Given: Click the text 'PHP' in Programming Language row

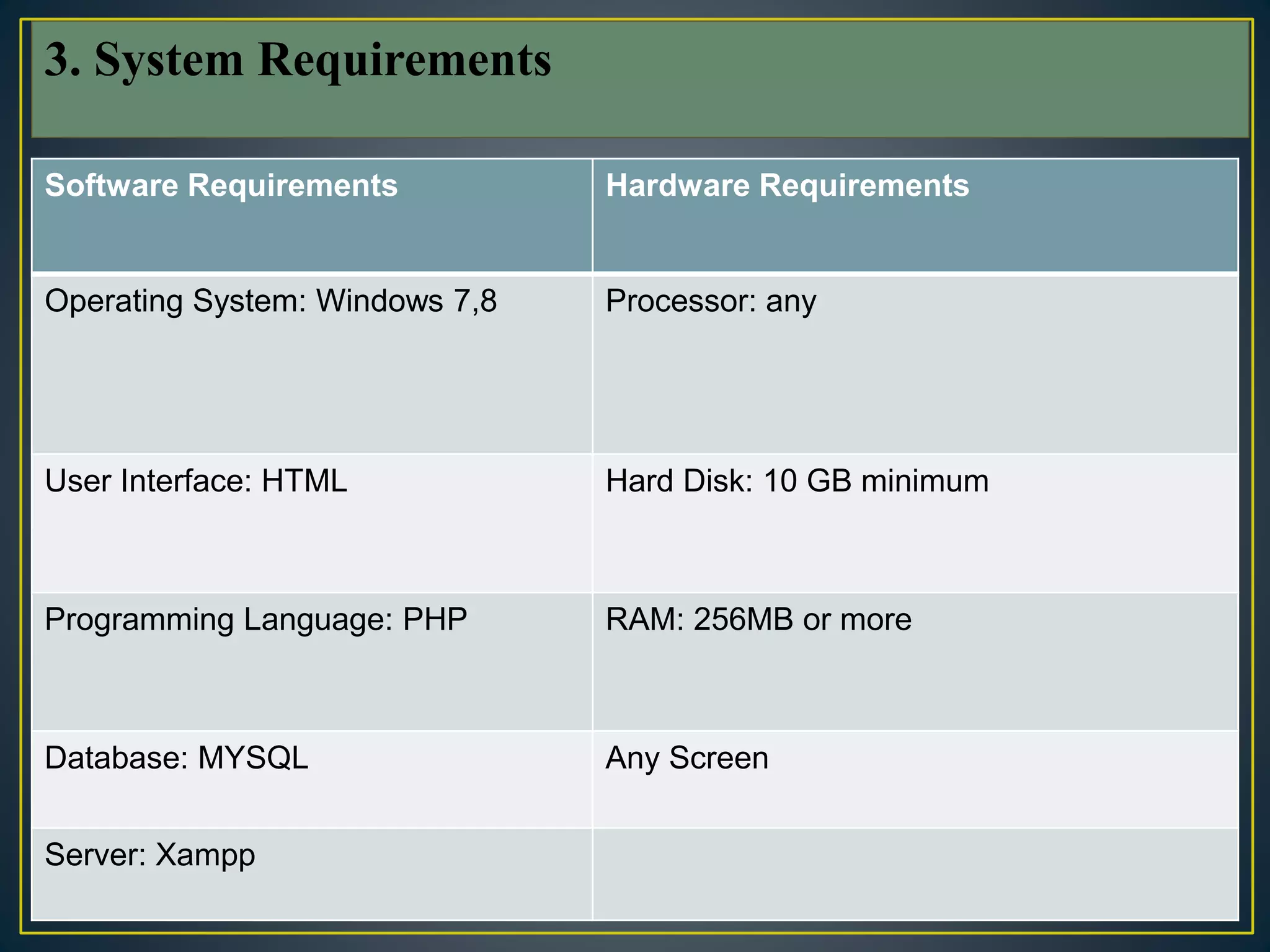Looking at the screenshot, I should coord(435,619).
